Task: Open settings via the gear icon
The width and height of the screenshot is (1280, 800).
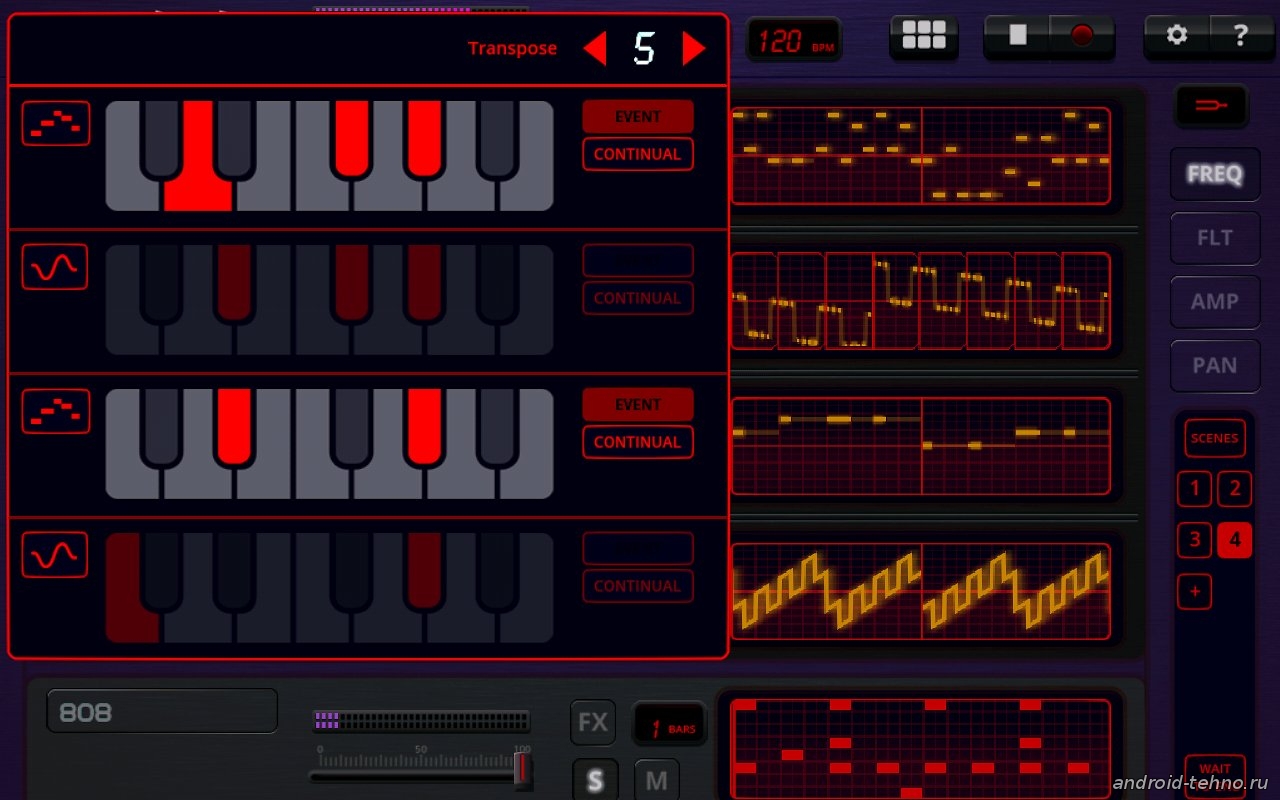Action: click(1177, 36)
